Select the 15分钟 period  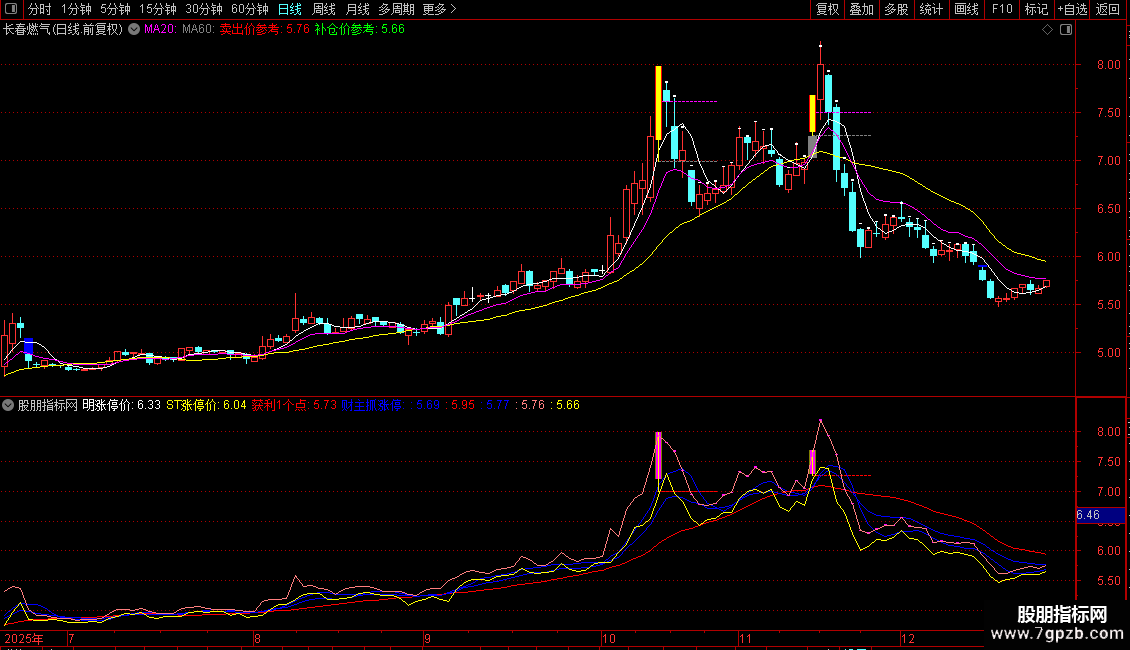pyautogui.click(x=158, y=9)
